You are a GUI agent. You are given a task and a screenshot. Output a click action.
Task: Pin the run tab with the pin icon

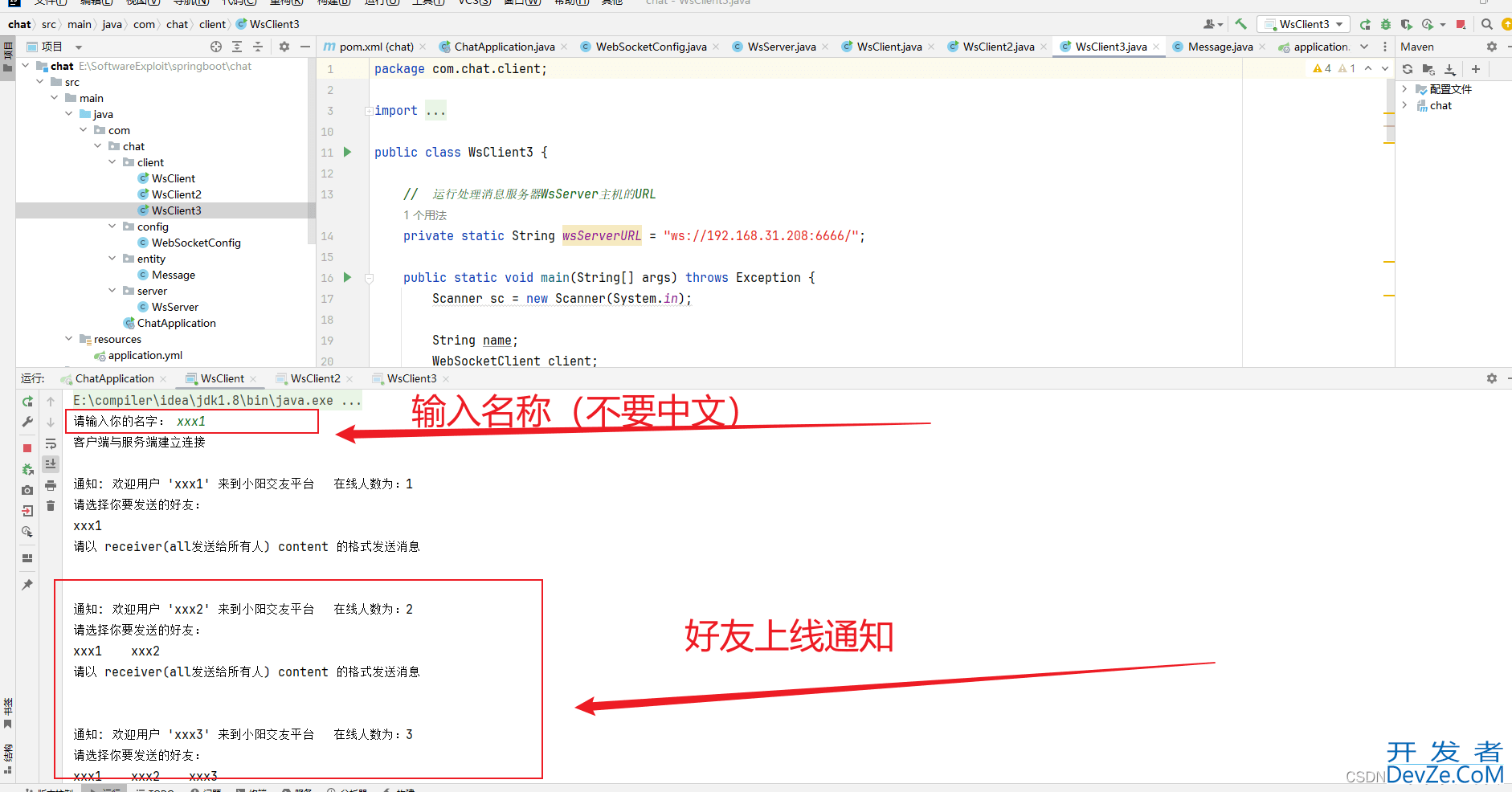tap(27, 585)
